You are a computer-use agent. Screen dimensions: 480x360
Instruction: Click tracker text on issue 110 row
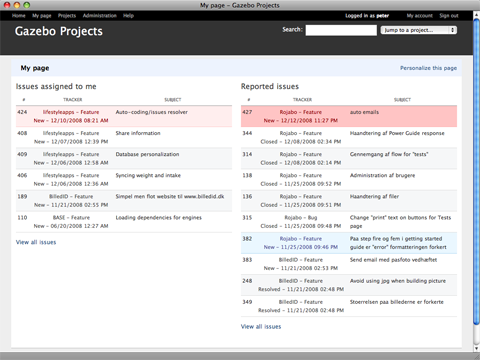[71, 217]
